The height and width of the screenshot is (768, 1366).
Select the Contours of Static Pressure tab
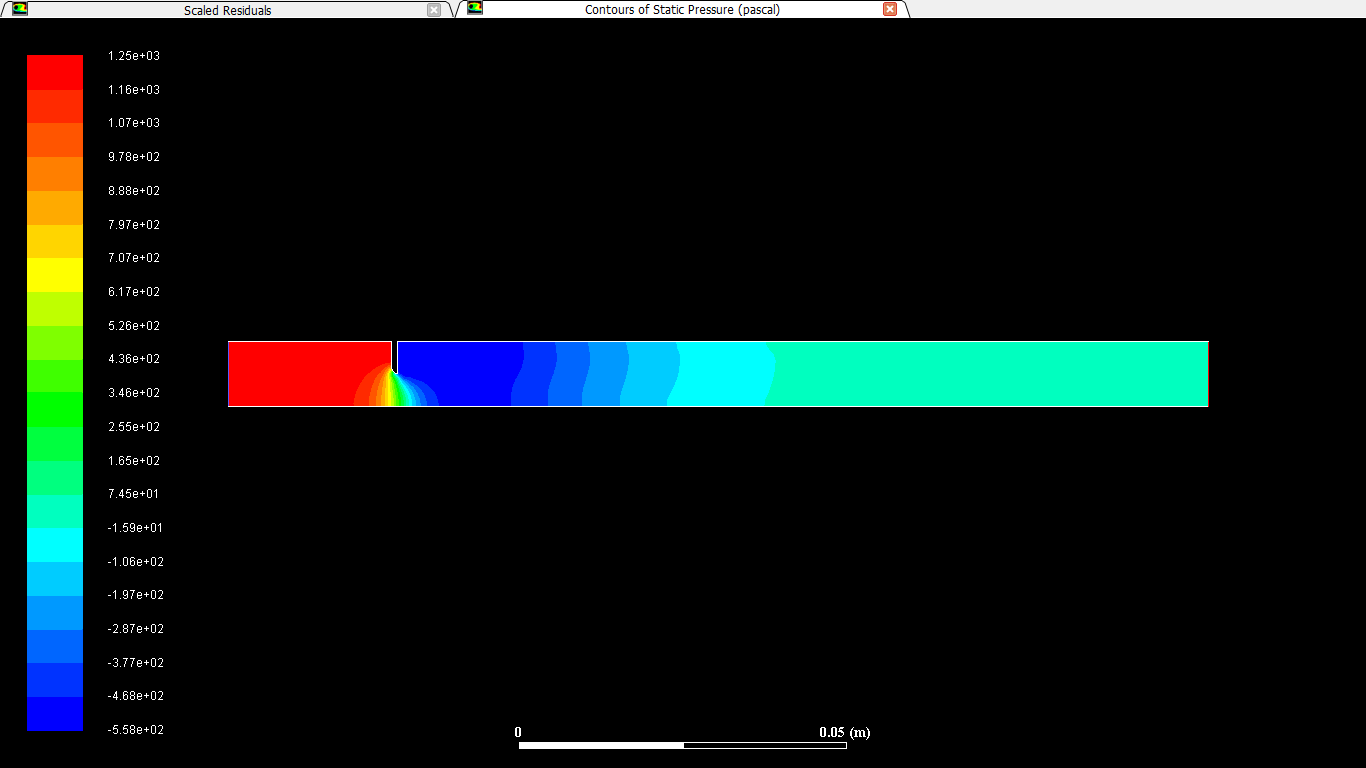tap(682, 9)
